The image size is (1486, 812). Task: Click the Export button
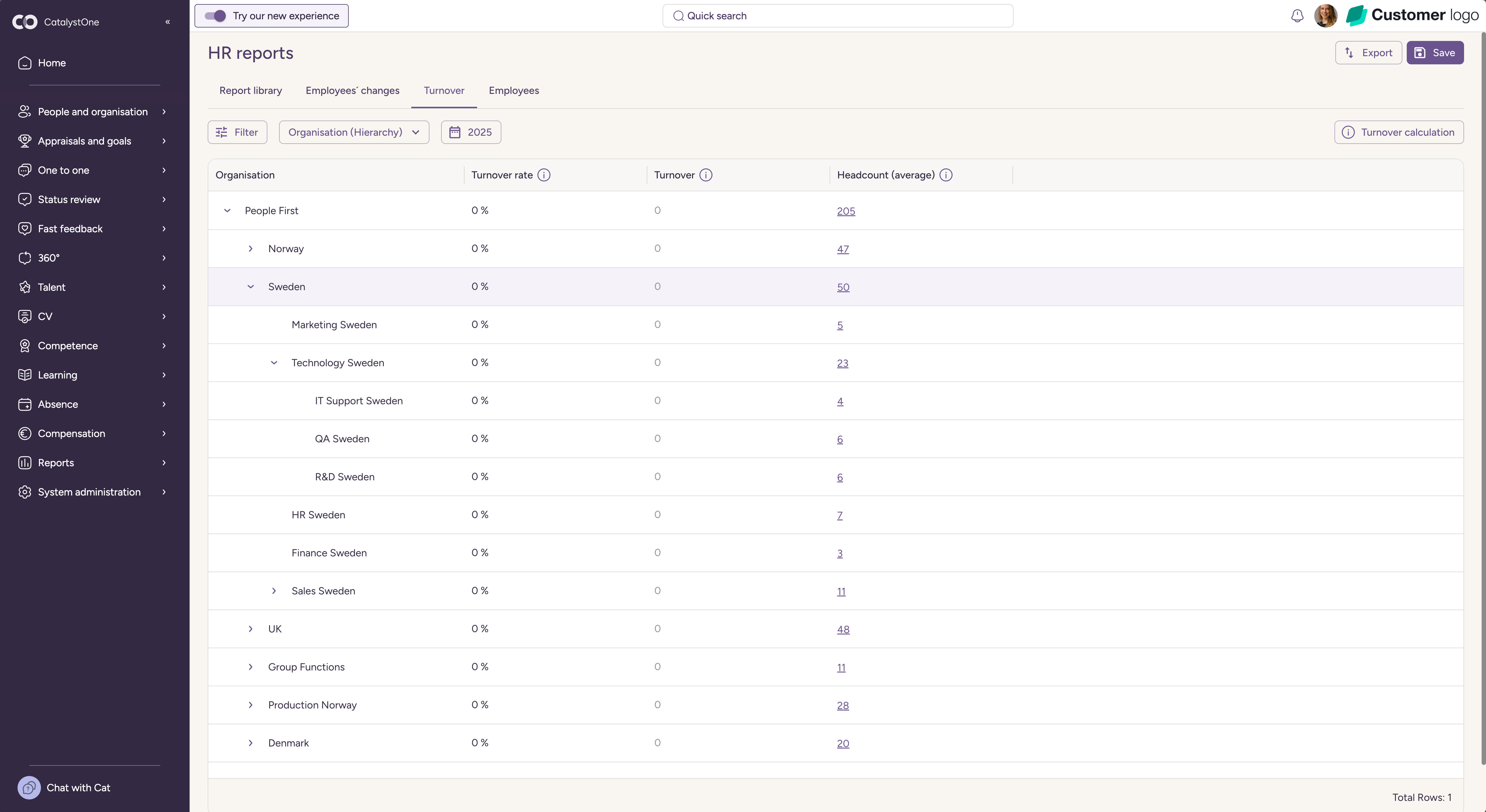coord(1368,52)
